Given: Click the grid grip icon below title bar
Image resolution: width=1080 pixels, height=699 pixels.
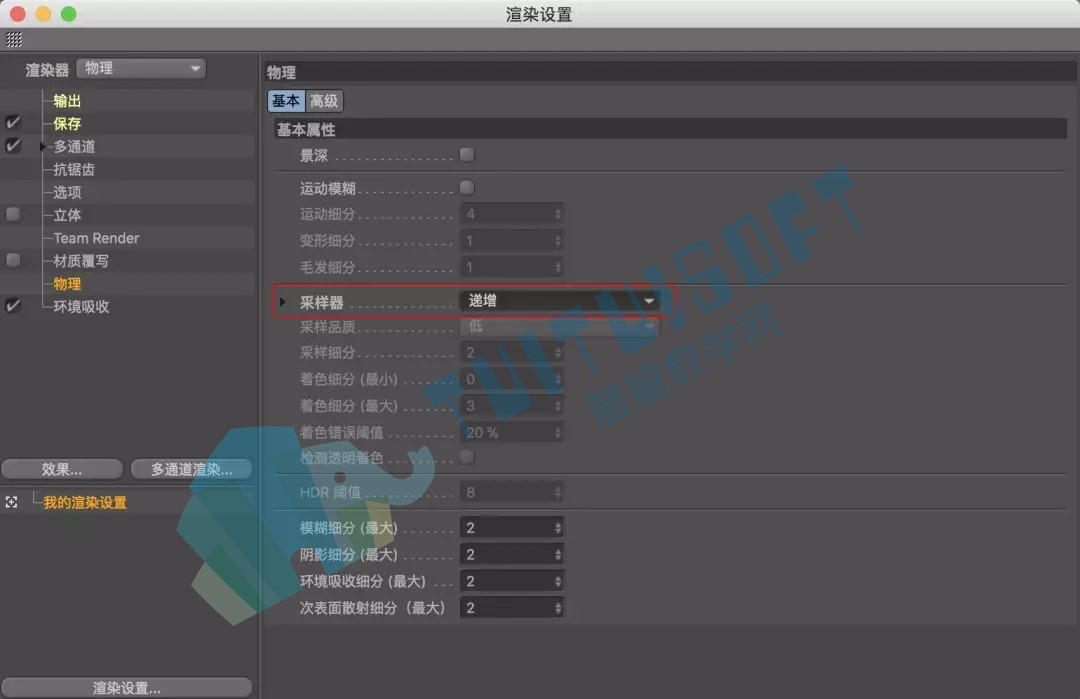Looking at the screenshot, I should [x=14, y=39].
